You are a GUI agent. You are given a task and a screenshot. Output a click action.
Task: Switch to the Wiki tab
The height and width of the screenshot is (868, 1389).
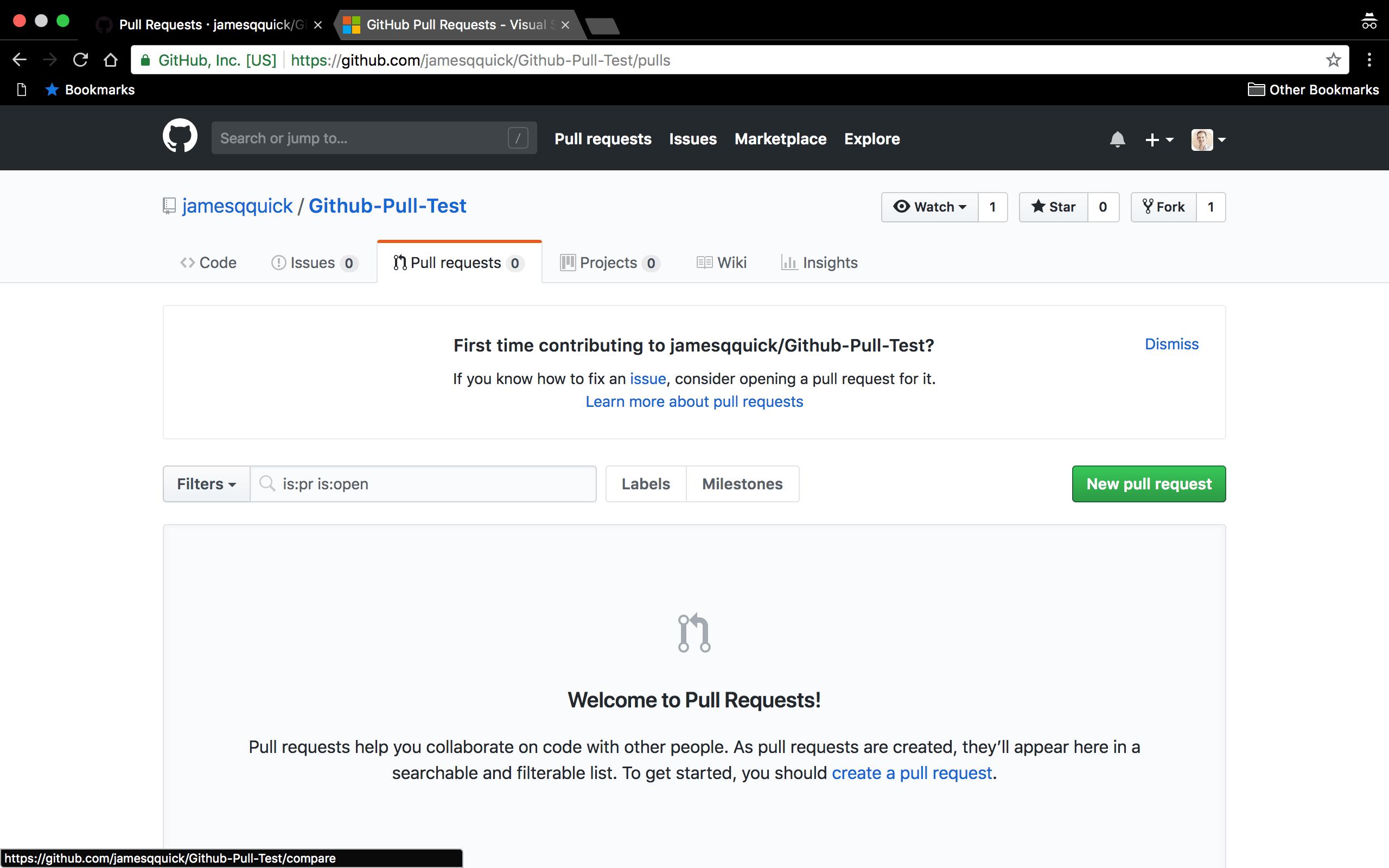coord(722,263)
